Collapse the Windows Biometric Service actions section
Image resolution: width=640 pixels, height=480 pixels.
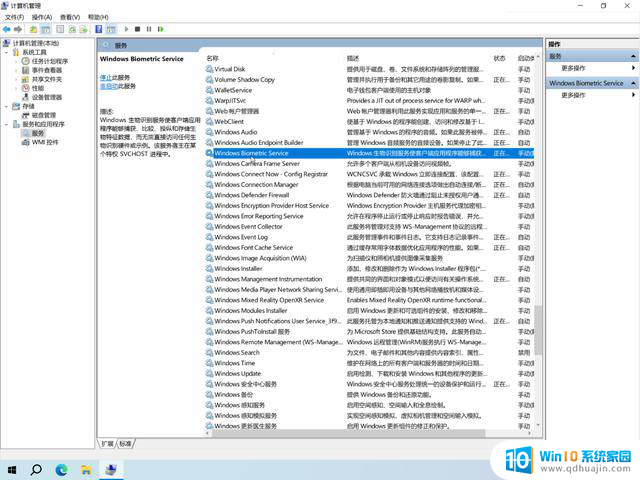pos(633,83)
